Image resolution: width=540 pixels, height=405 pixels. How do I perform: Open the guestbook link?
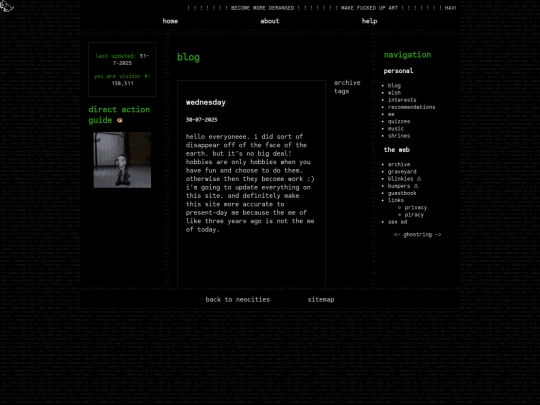pyautogui.click(x=402, y=193)
